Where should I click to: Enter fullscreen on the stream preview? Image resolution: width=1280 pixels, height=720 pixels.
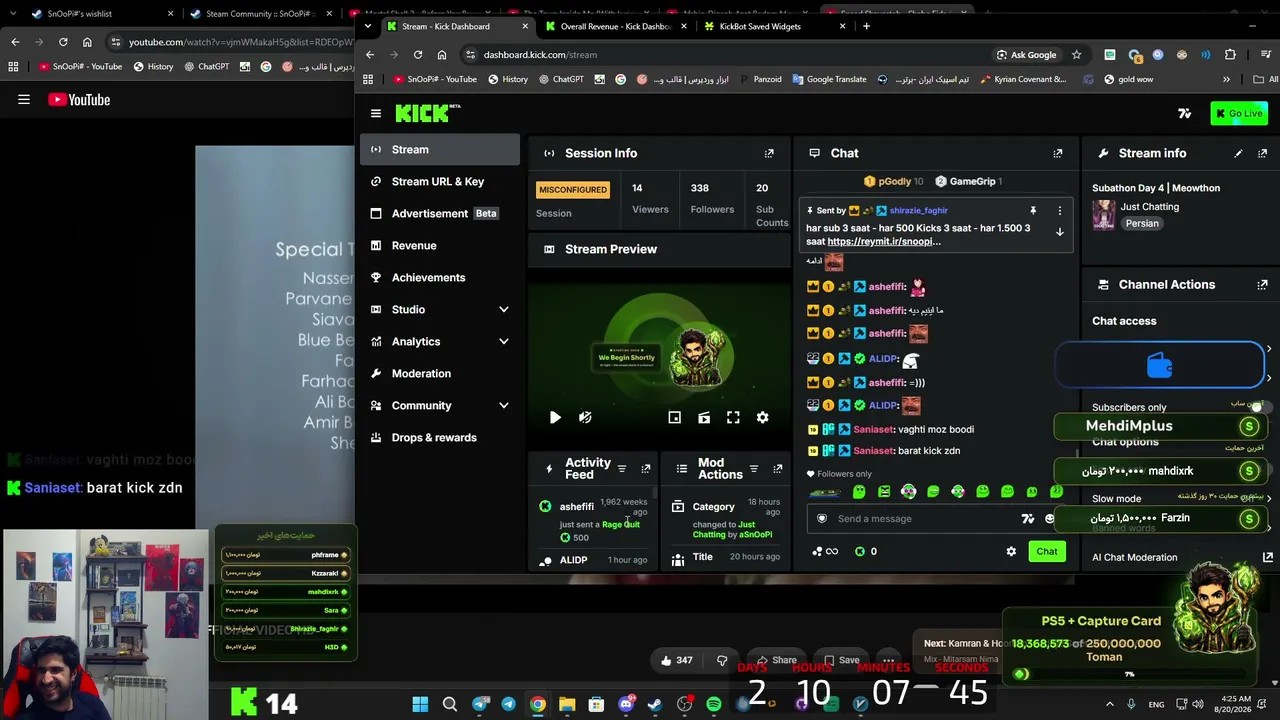click(x=733, y=418)
